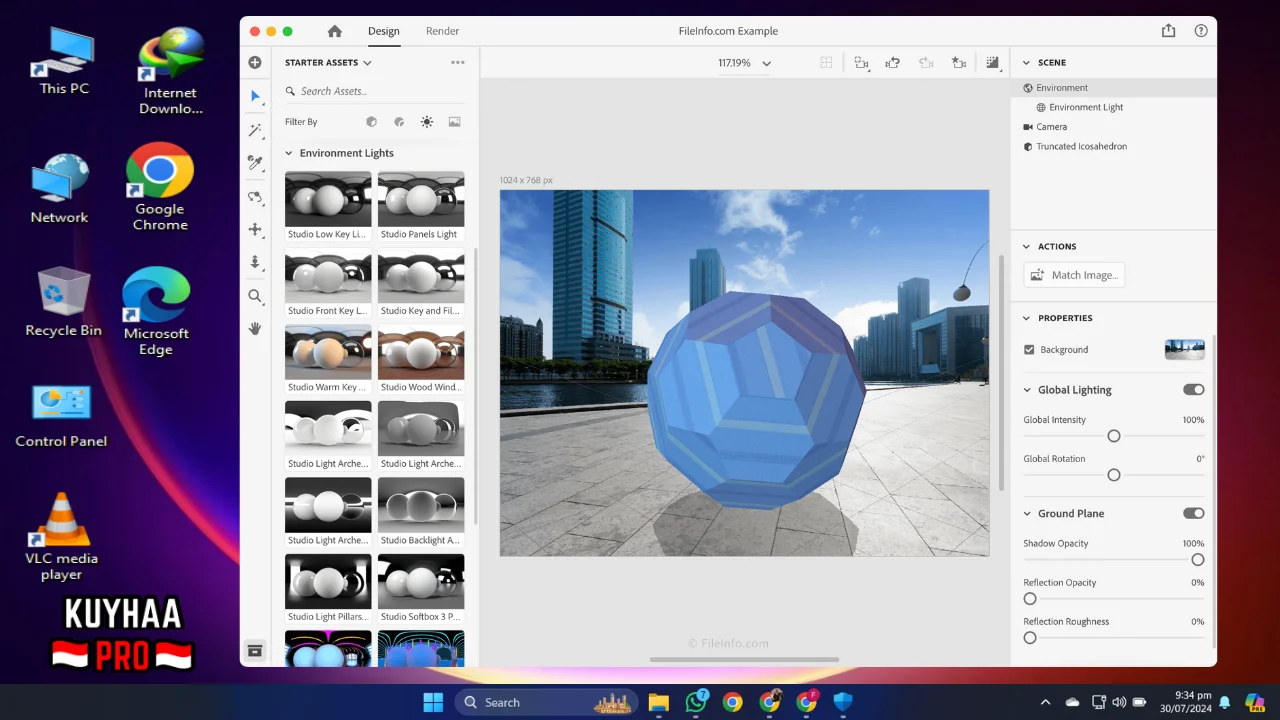Select the Zoom magnifier tool
1280x720 pixels.
tap(255, 296)
